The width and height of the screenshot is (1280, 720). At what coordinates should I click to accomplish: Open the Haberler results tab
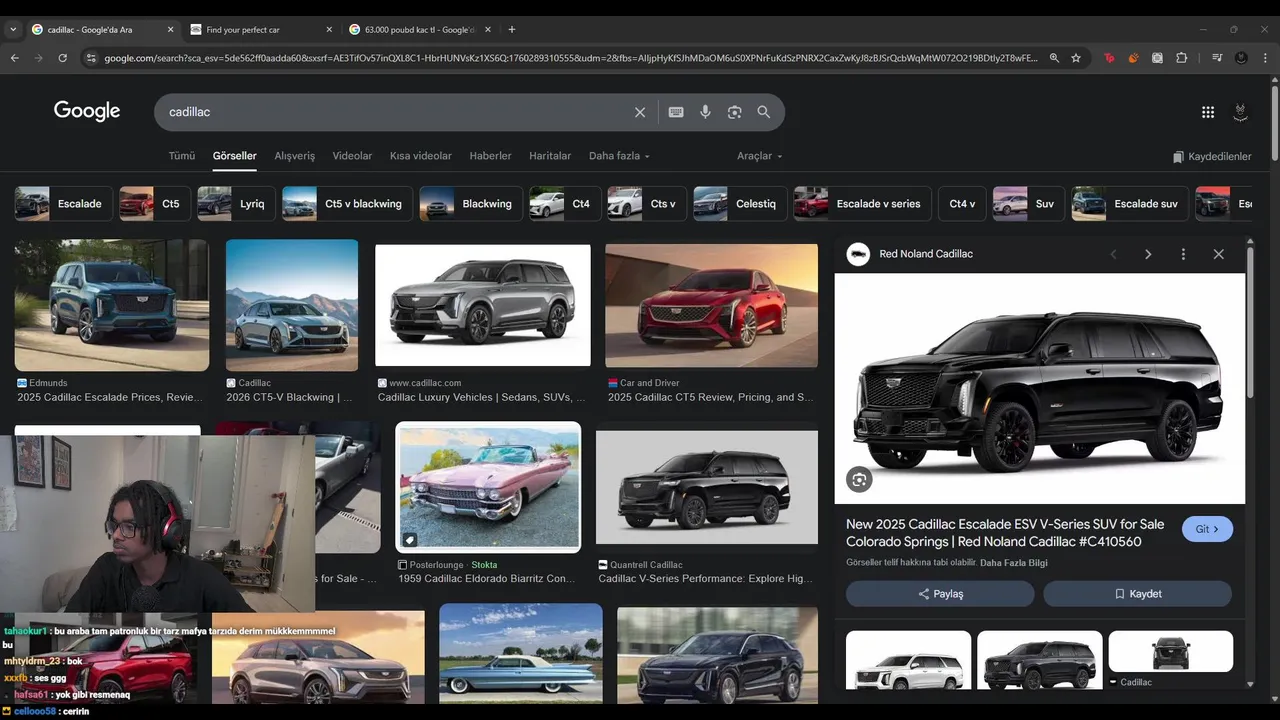click(490, 156)
